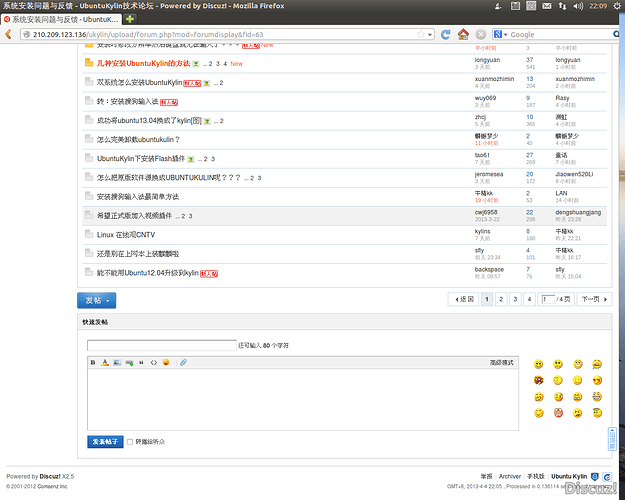The height and width of the screenshot is (500, 625).
Task: Open thread 能不能用Ubuntu12.04升级到kylin
Action: (x=147, y=273)
